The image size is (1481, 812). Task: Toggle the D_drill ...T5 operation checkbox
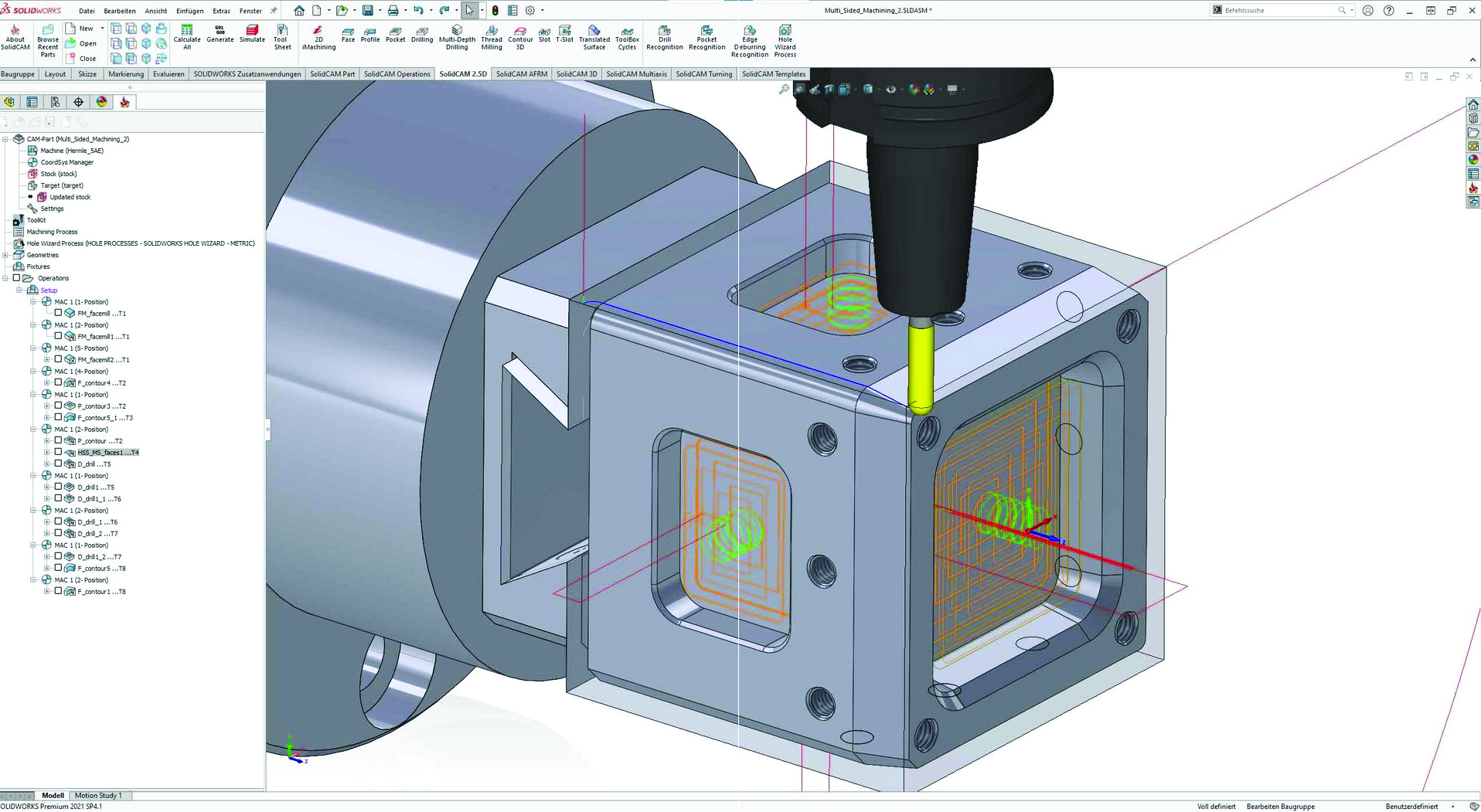[x=58, y=464]
